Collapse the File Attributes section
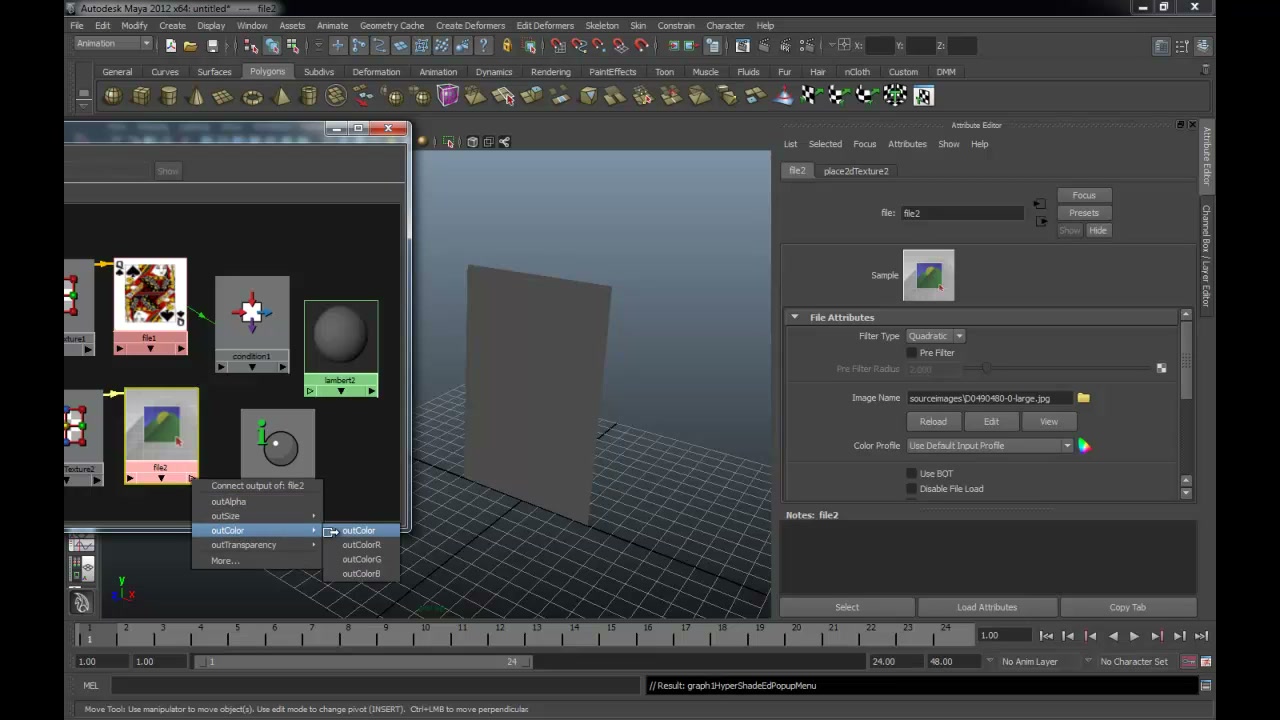Screen dimensions: 1280x720 click(x=794, y=318)
